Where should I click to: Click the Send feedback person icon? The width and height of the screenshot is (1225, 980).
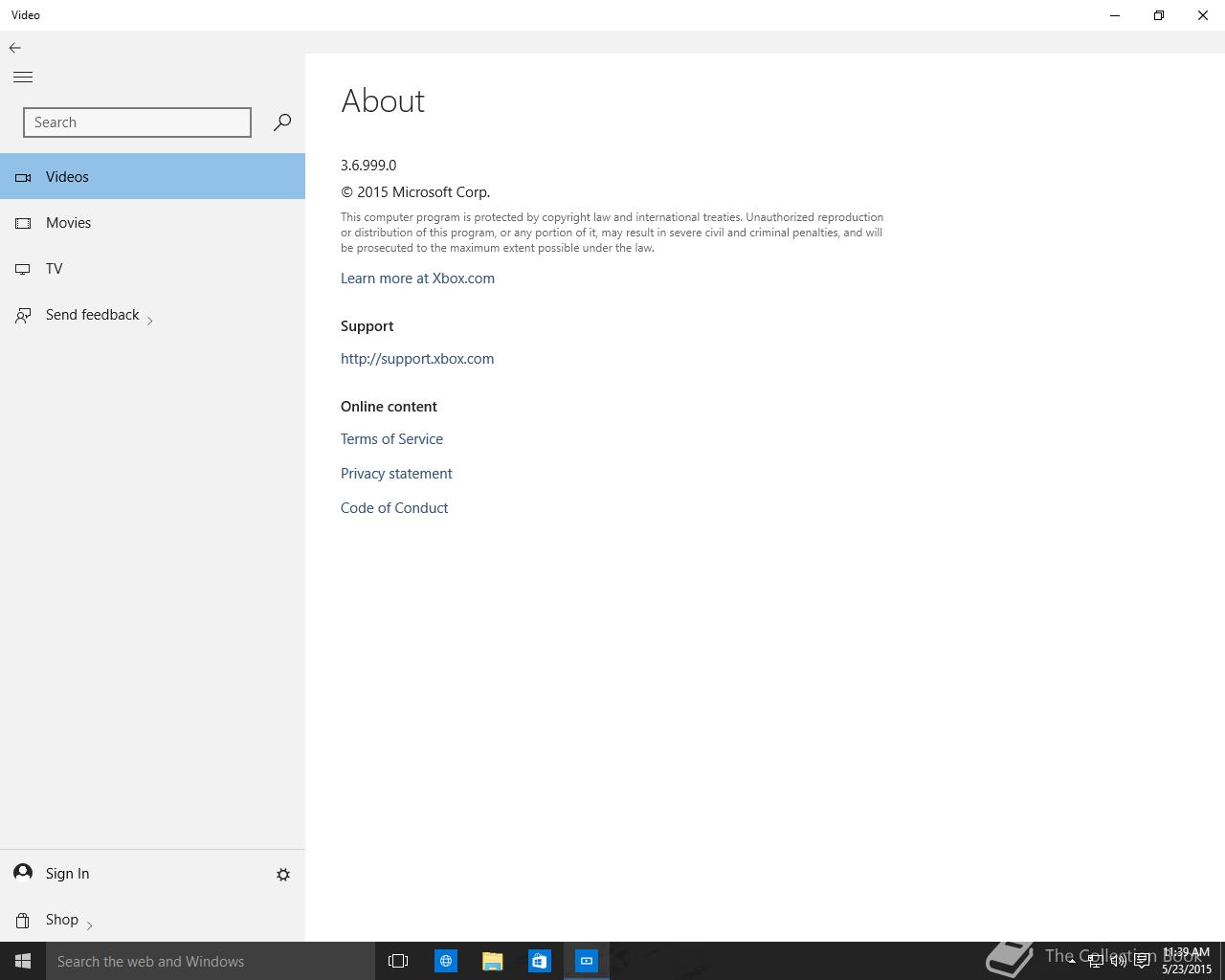[23, 315]
